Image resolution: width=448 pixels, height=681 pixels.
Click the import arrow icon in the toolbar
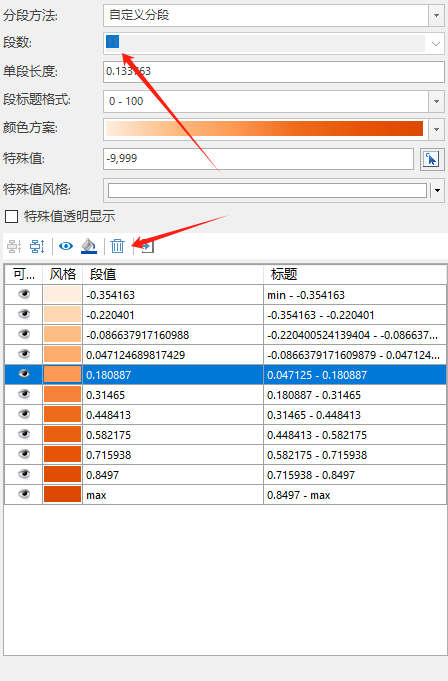coord(147,247)
